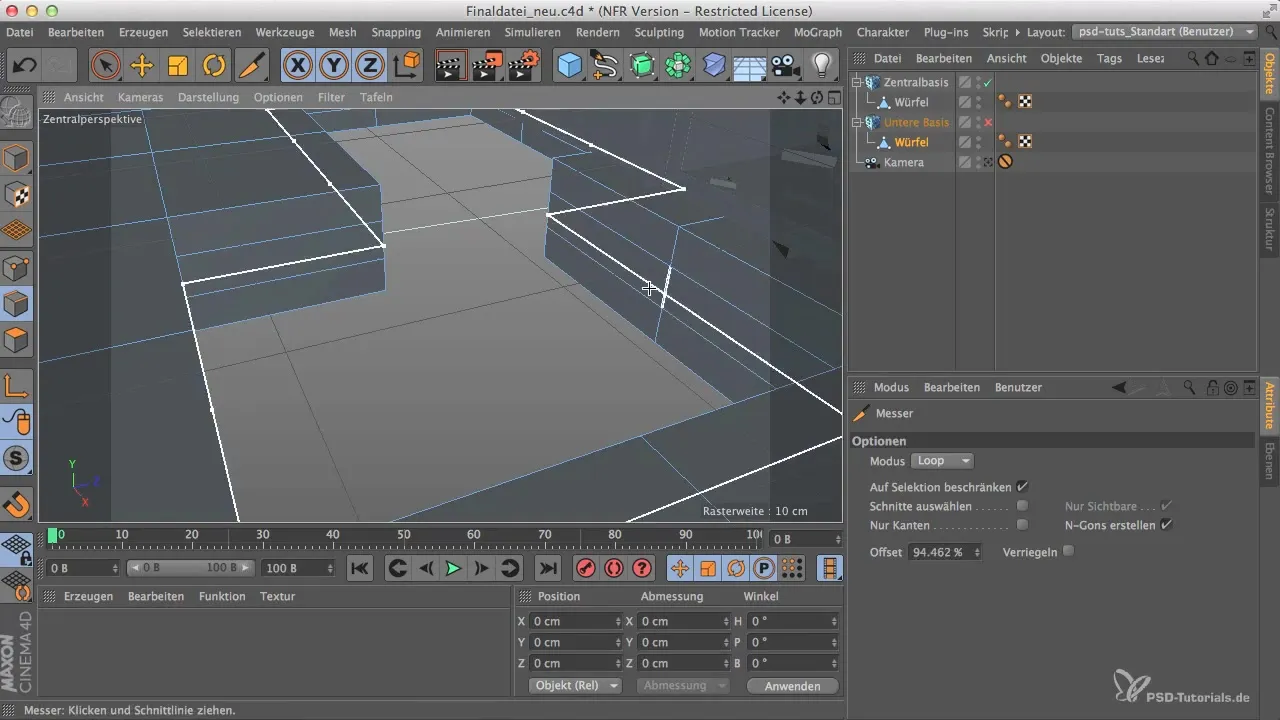Click the autokeying red button

[x=614, y=568]
